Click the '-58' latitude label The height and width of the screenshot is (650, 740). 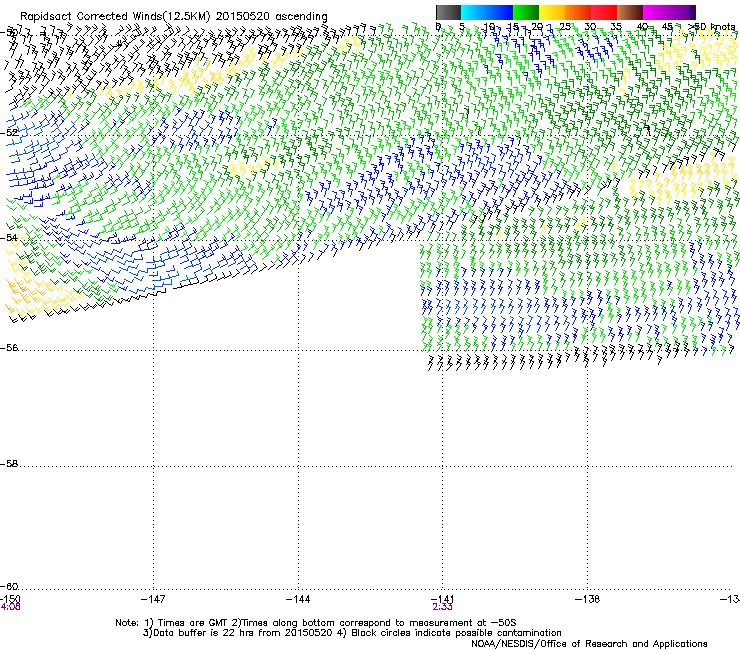pyautogui.click(x=9, y=464)
